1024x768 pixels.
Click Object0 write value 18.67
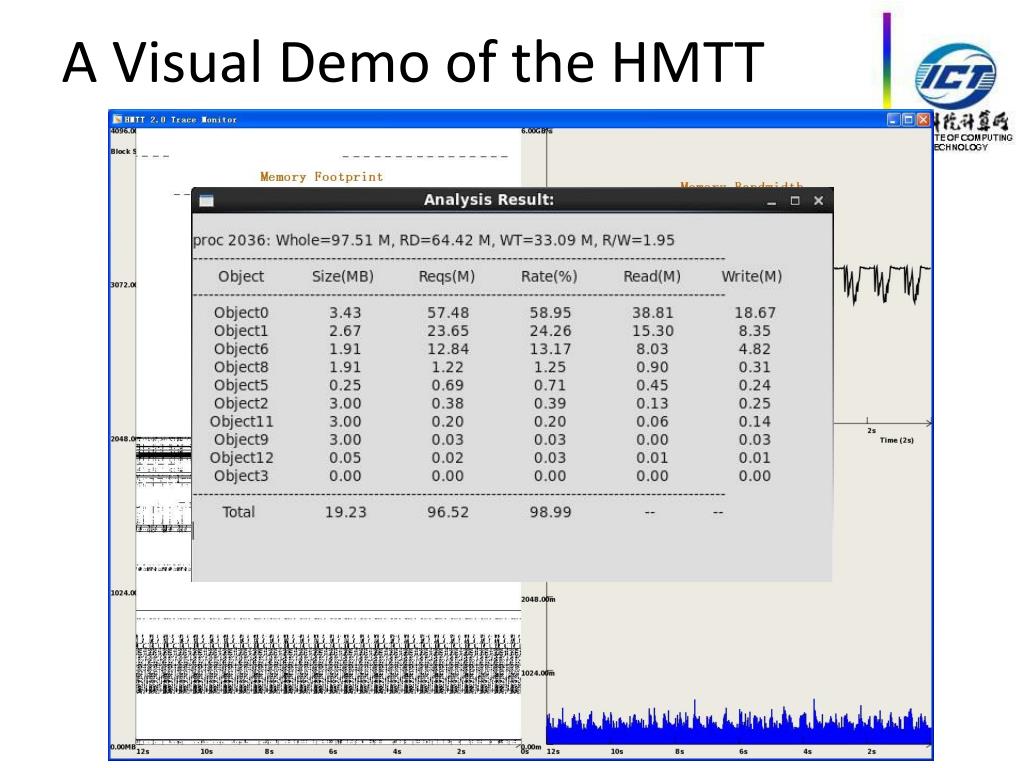tap(755, 313)
